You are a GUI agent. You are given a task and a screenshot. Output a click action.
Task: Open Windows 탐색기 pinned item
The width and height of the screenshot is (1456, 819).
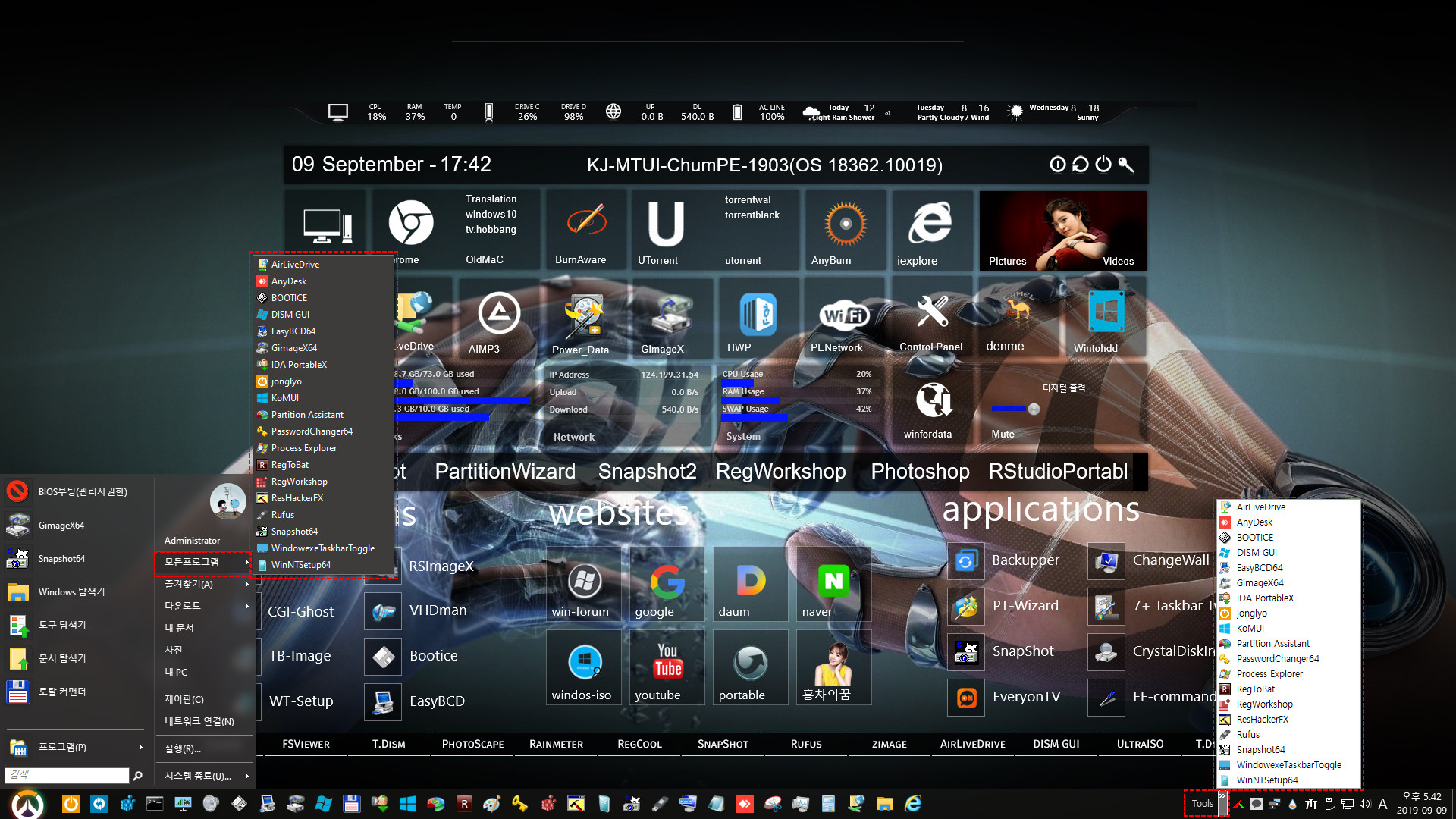point(75,592)
